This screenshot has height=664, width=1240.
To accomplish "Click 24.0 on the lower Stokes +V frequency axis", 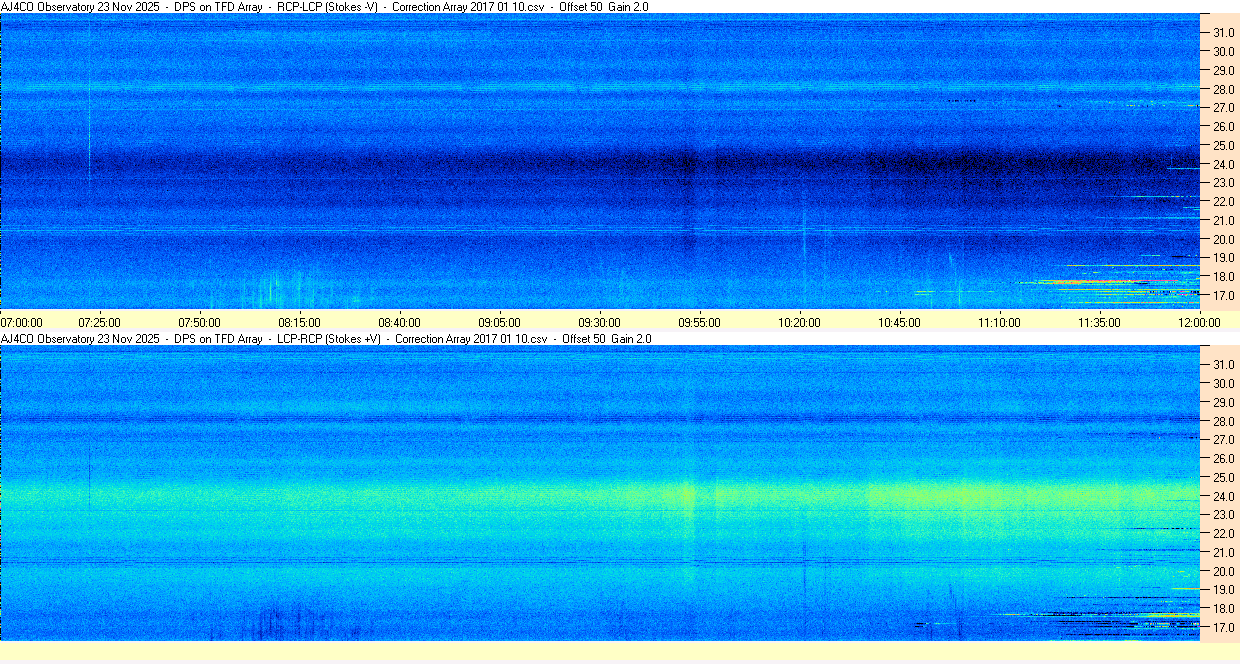I will 1224,496.
